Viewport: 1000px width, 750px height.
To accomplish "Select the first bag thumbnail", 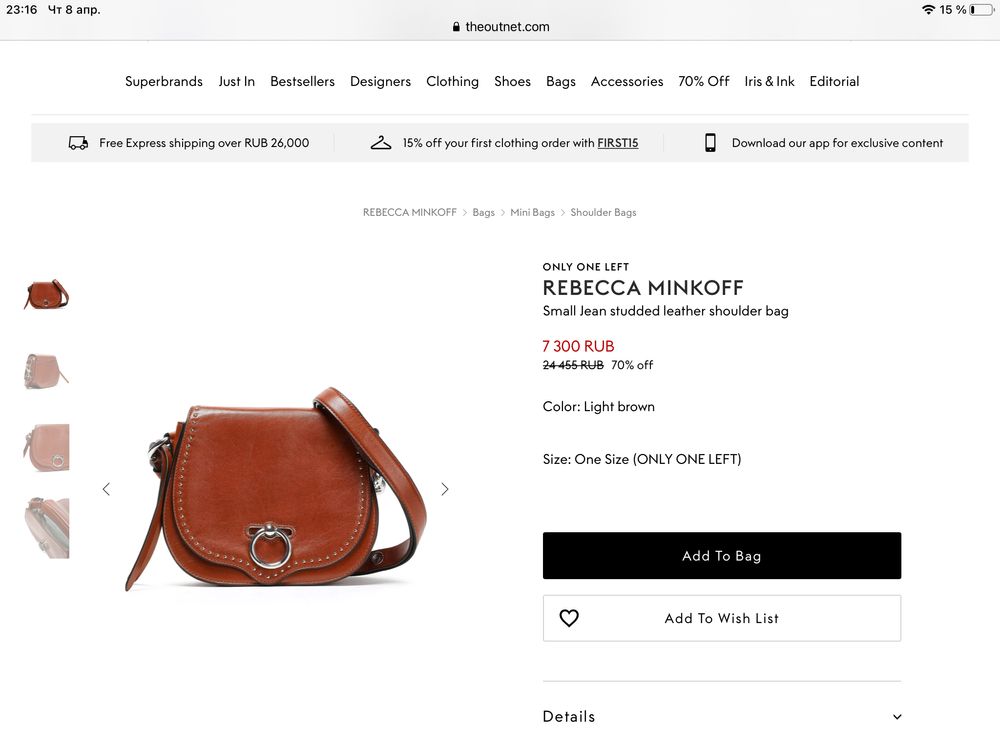I will pyautogui.click(x=46, y=294).
